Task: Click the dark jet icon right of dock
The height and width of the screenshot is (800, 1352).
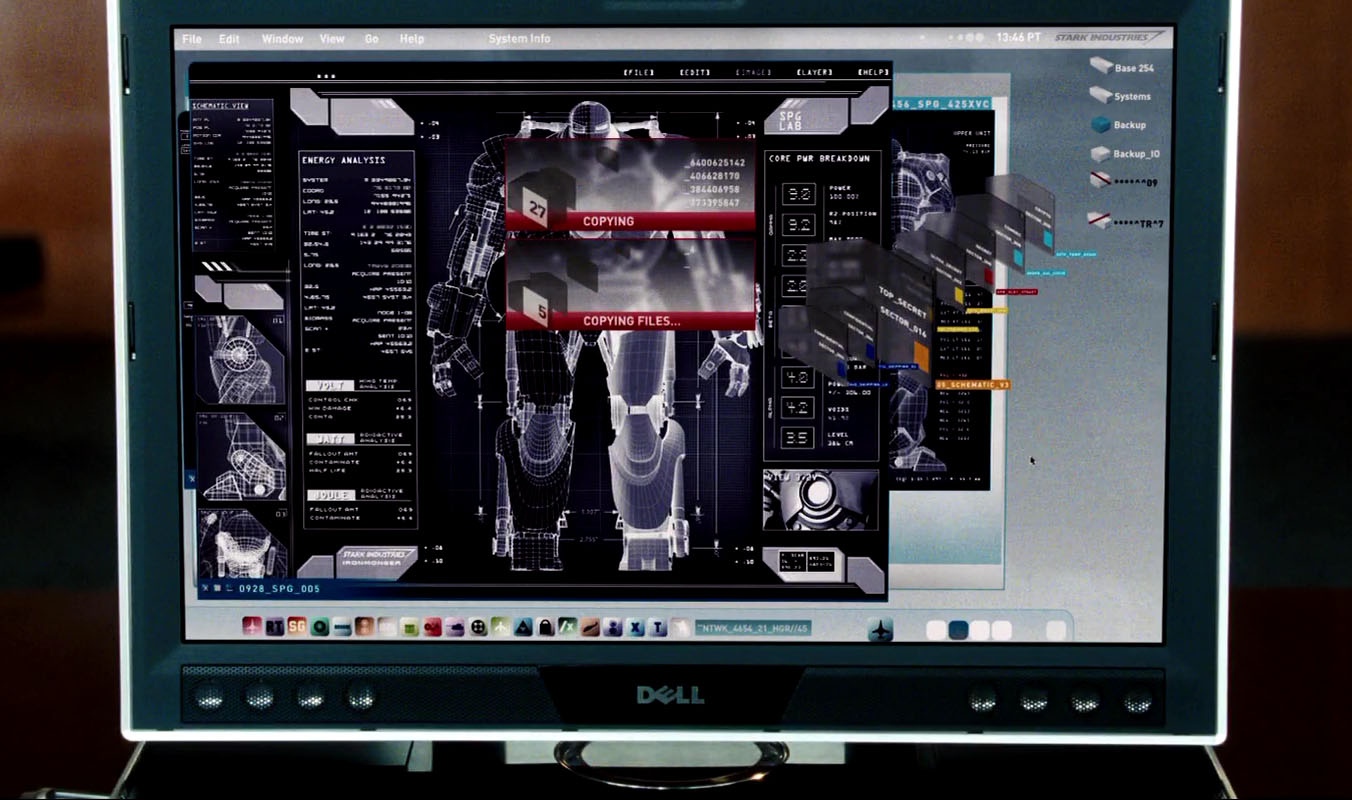Action: pyautogui.click(x=880, y=630)
